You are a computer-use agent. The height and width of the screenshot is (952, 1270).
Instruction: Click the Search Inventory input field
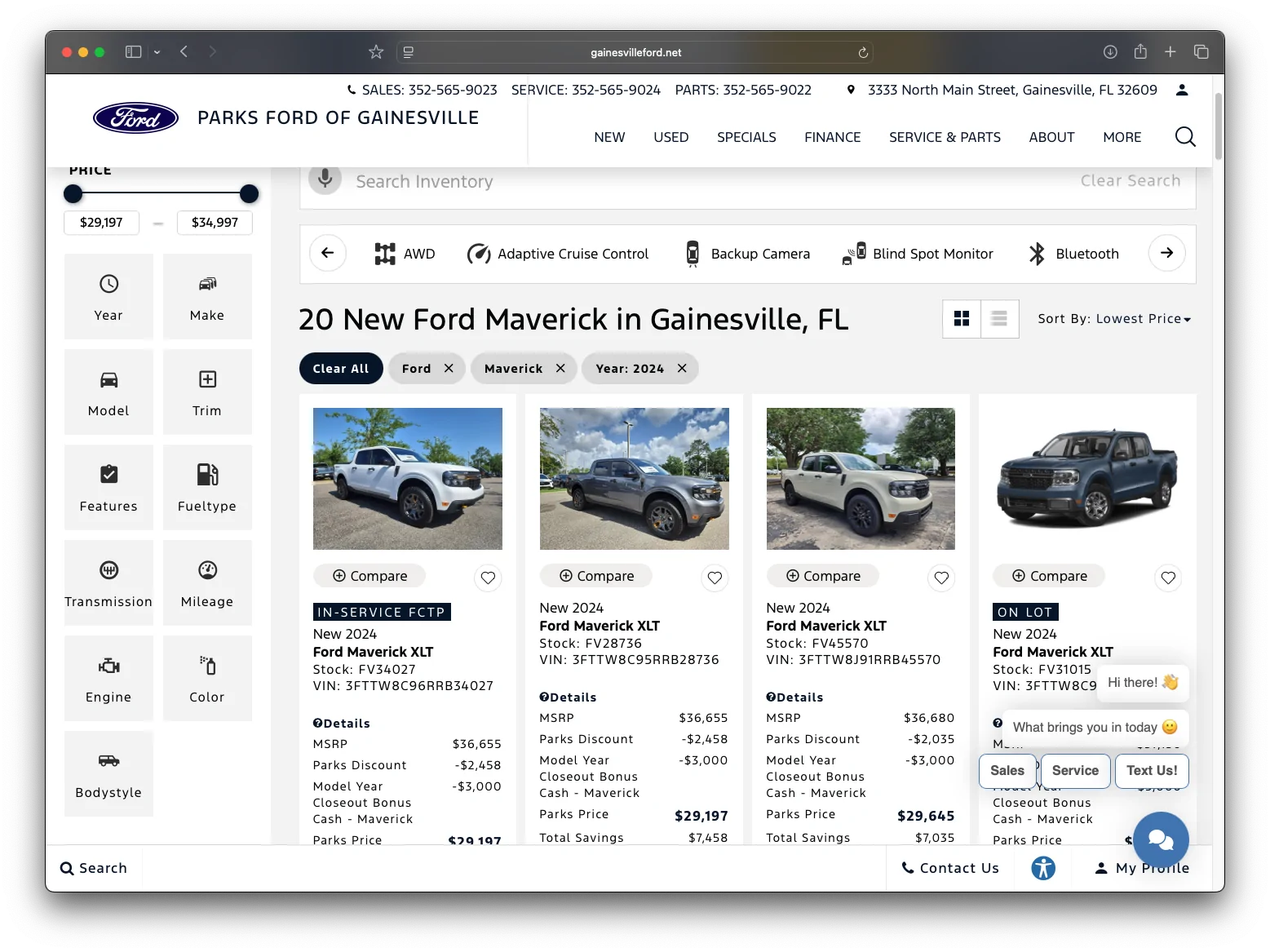pos(710,181)
